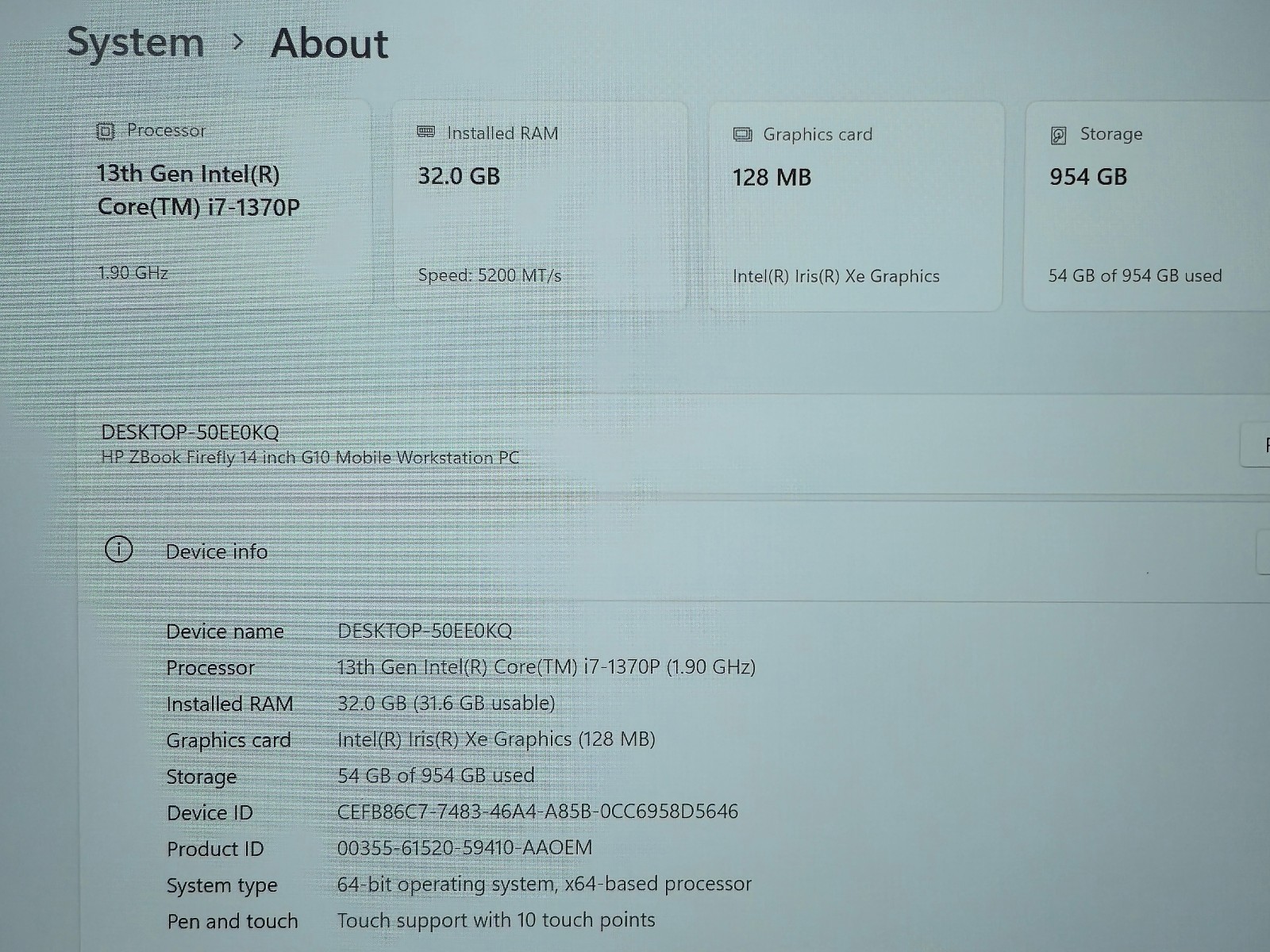The width and height of the screenshot is (1270, 952).
Task: Select the HP ZBook Firefly model text
Action: [310, 458]
